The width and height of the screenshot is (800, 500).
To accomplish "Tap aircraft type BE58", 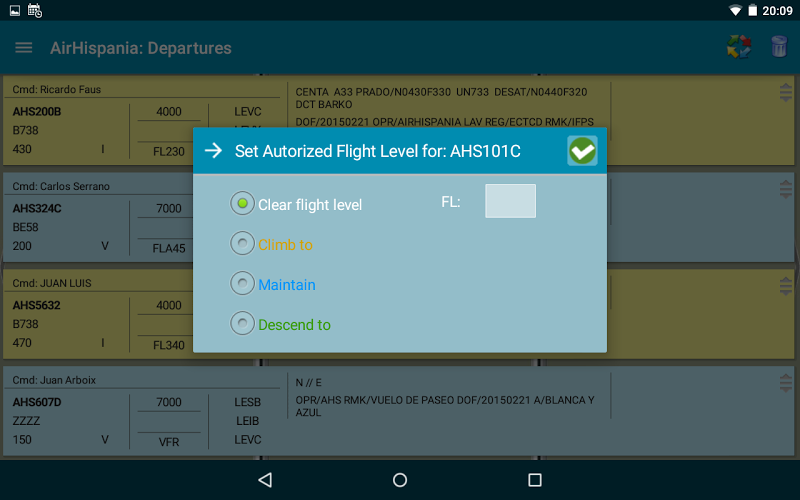I will click(26, 228).
